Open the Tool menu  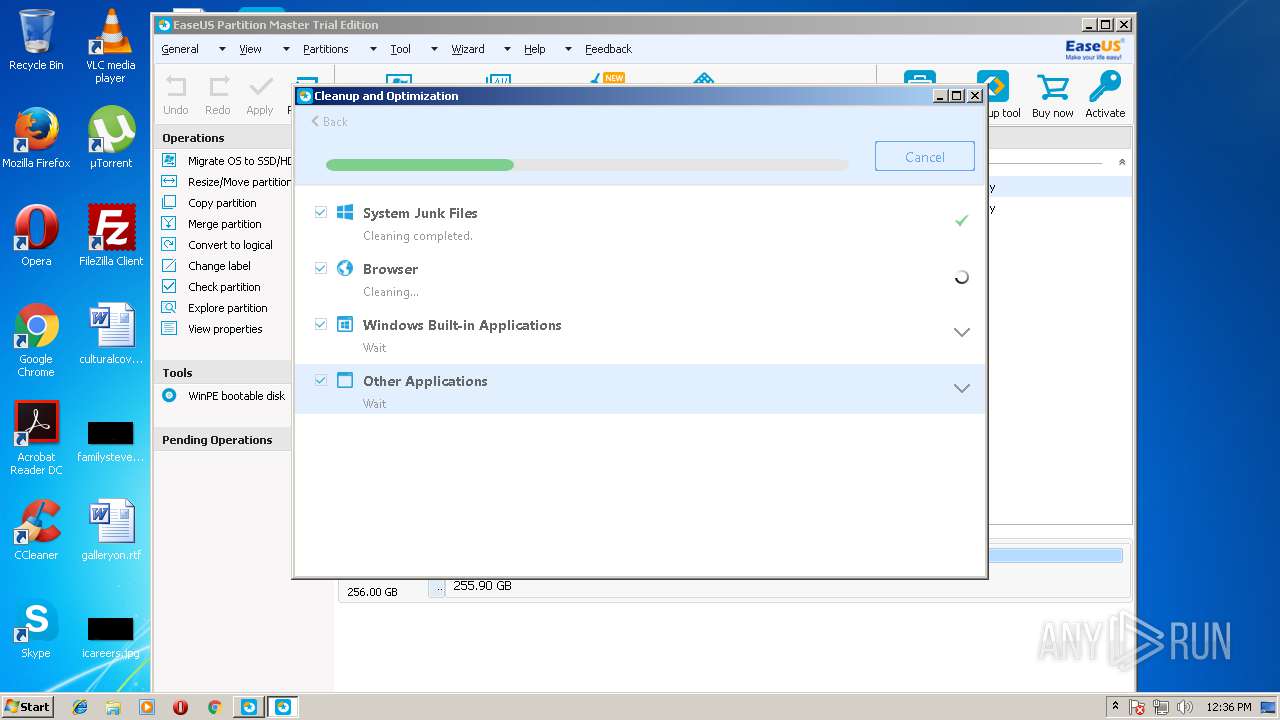[x=400, y=49]
